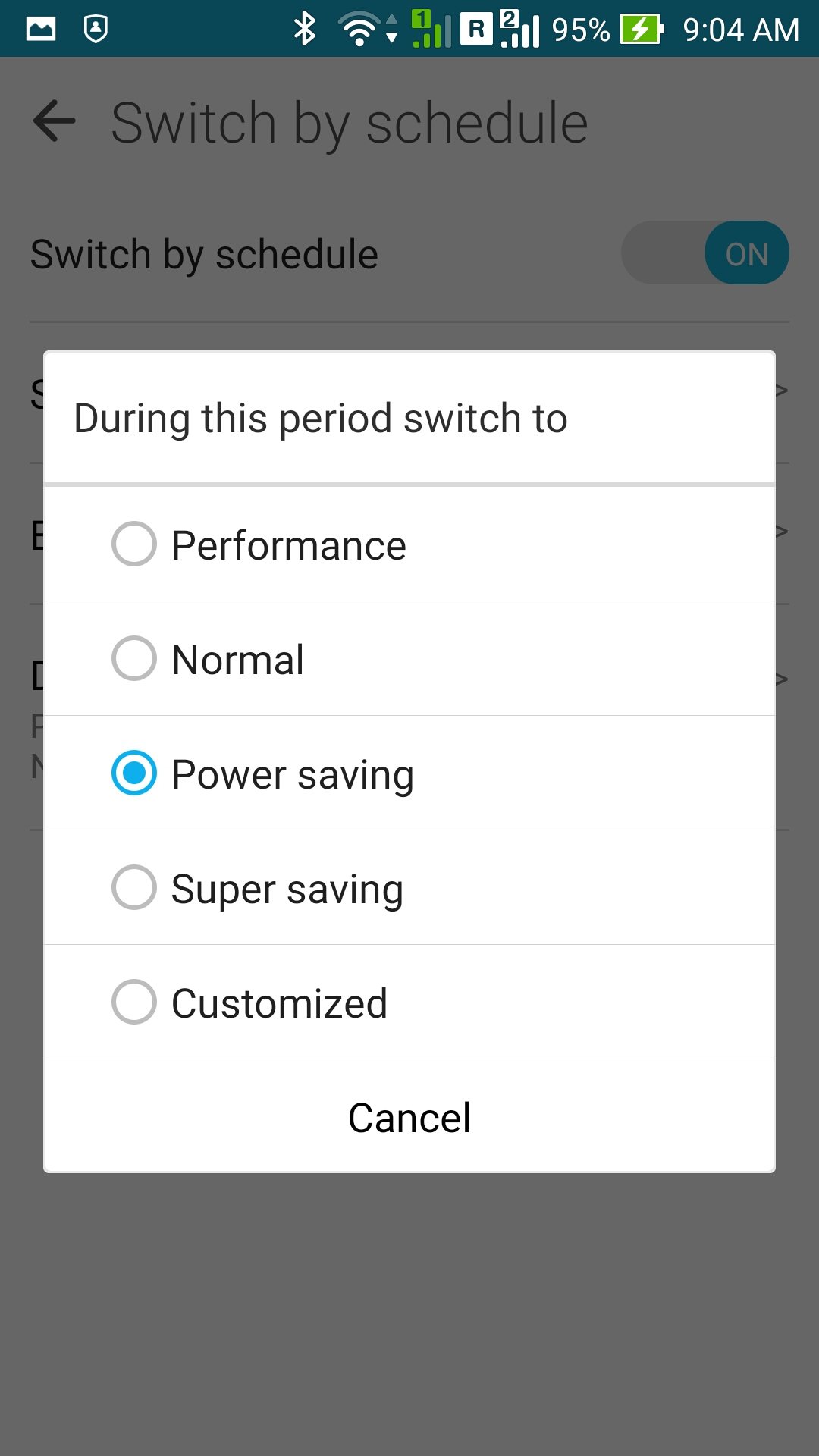
Task: Turn off the Switch by schedule toggle
Action: pyautogui.click(x=704, y=253)
